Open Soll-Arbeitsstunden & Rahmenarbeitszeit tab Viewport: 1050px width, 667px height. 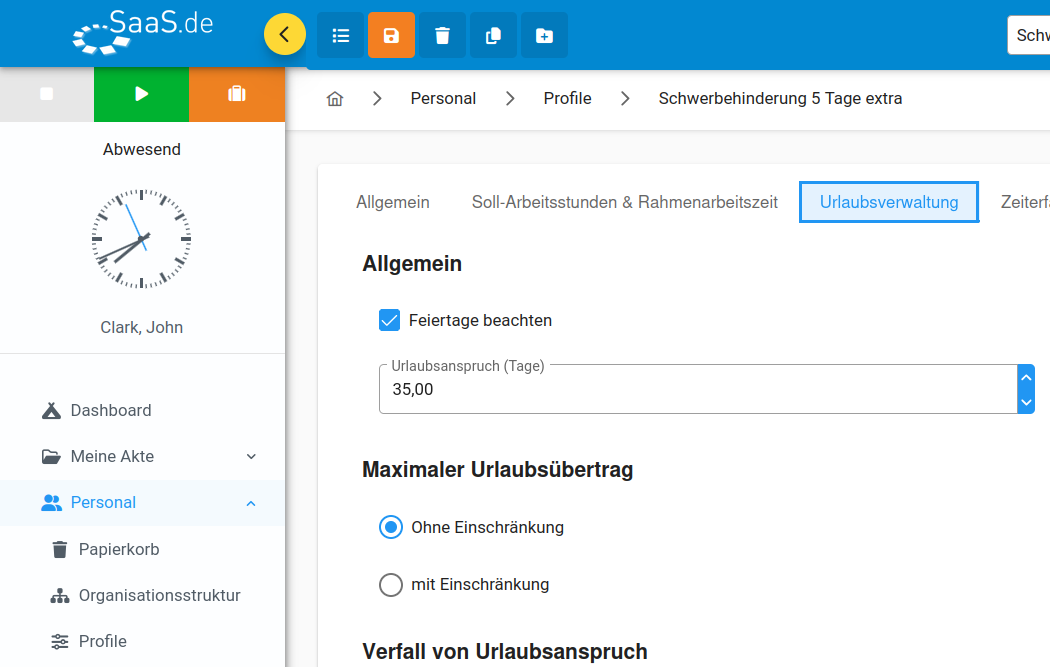coord(624,202)
